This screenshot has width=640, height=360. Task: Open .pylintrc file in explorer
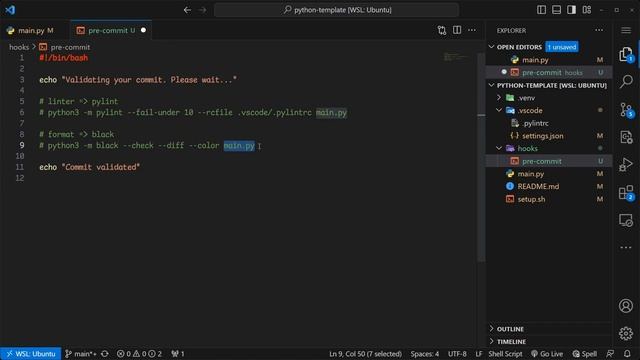point(549,123)
